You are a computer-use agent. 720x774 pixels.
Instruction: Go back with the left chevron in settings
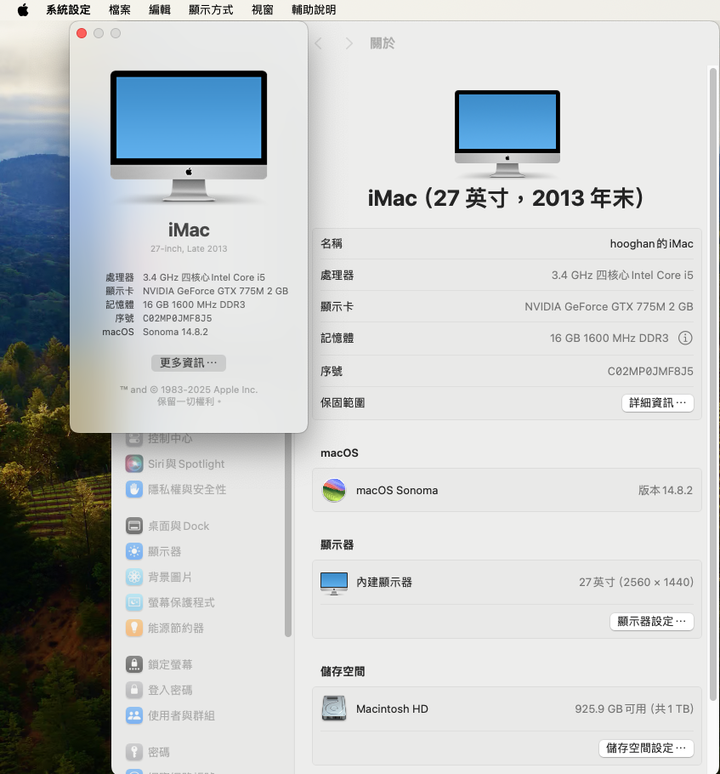[x=319, y=43]
